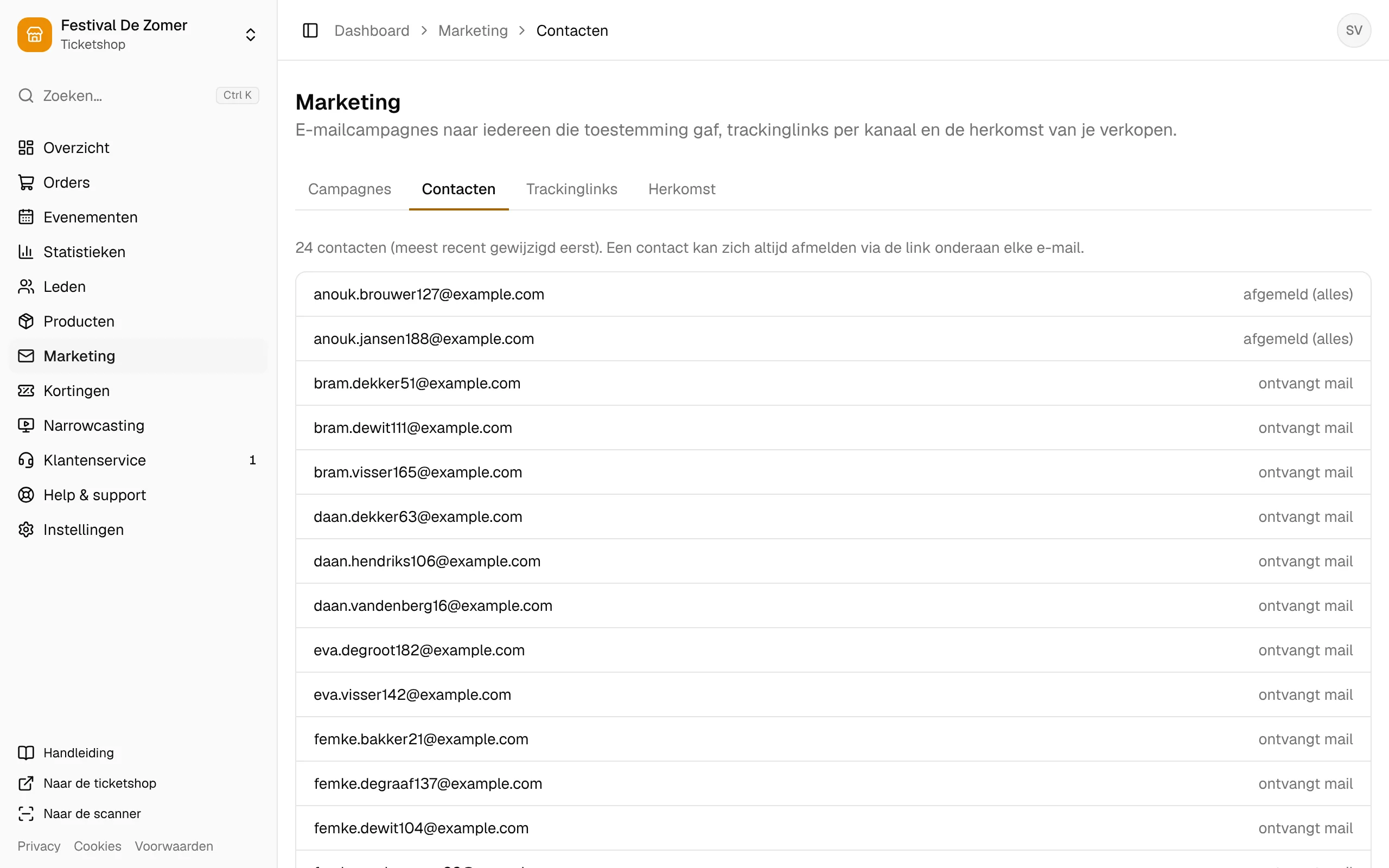This screenshot has height=868, width=1389.
Task: Select contact daan.hendriks106@example.com
Action: point(833,561)
